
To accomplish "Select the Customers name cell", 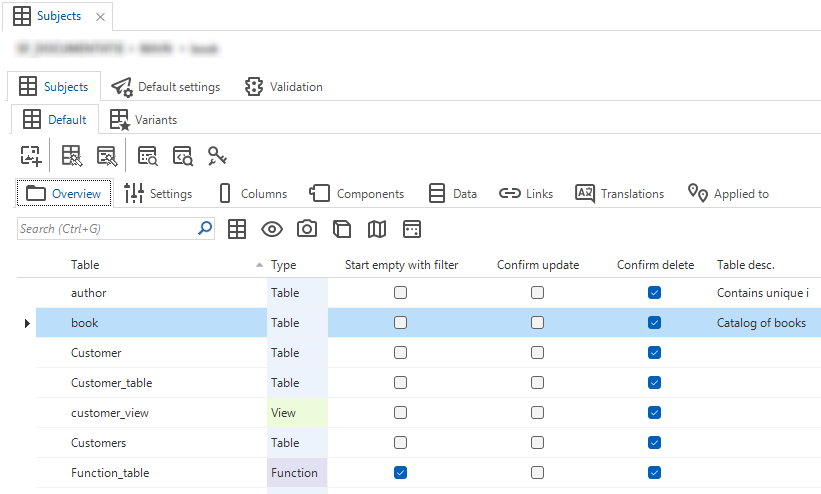I will (x=151, y=443).
